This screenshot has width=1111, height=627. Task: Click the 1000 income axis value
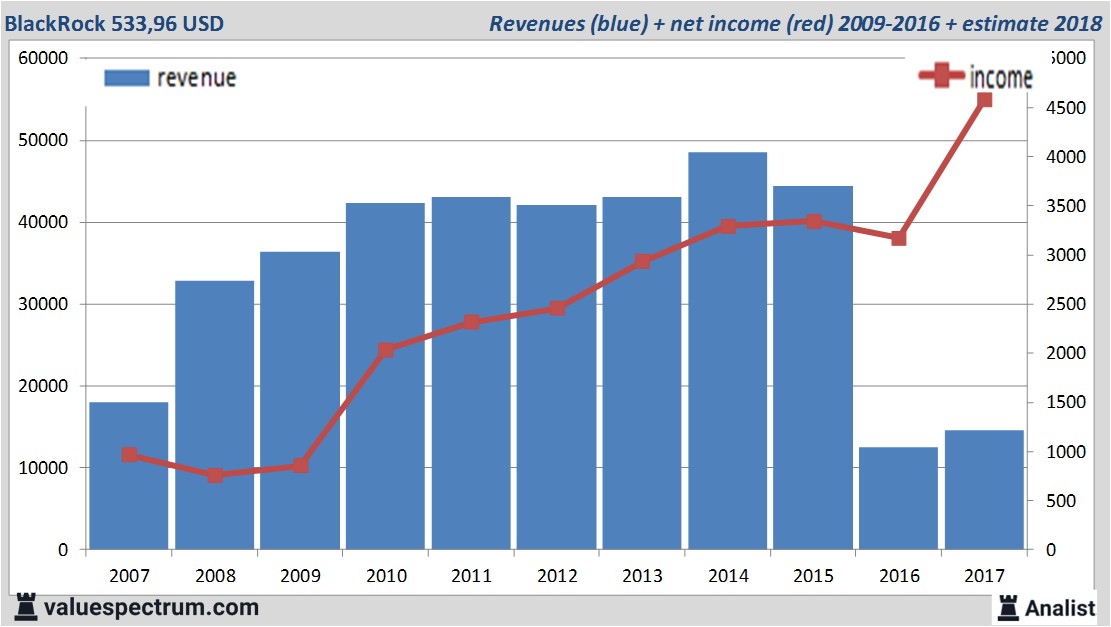(x=1066, y=451)
